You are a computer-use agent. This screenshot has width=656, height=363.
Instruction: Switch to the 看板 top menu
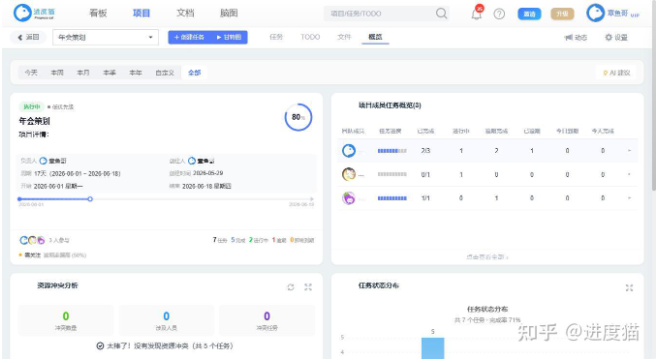tap(98, 13)
